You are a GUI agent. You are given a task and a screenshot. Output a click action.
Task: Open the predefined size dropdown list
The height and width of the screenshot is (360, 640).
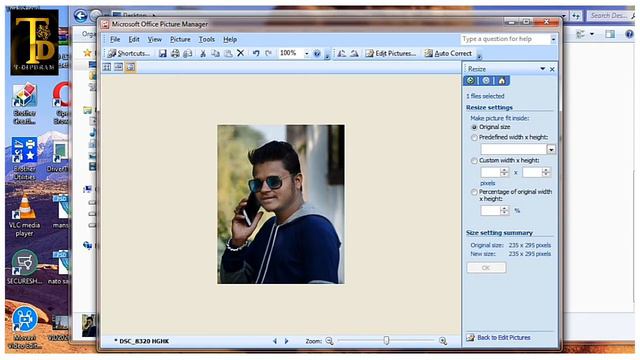551,149
